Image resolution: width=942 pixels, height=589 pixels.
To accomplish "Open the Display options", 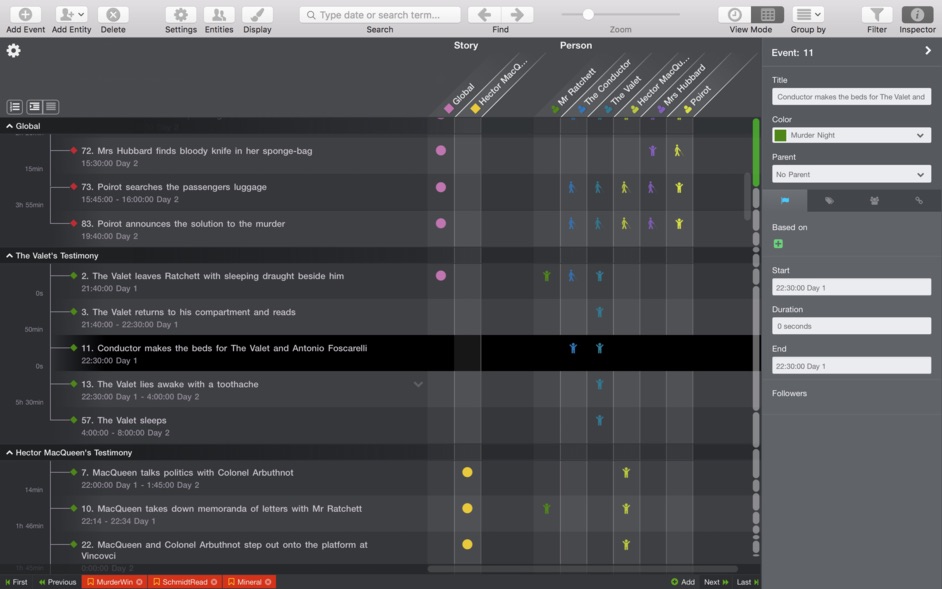I will 257,16.
